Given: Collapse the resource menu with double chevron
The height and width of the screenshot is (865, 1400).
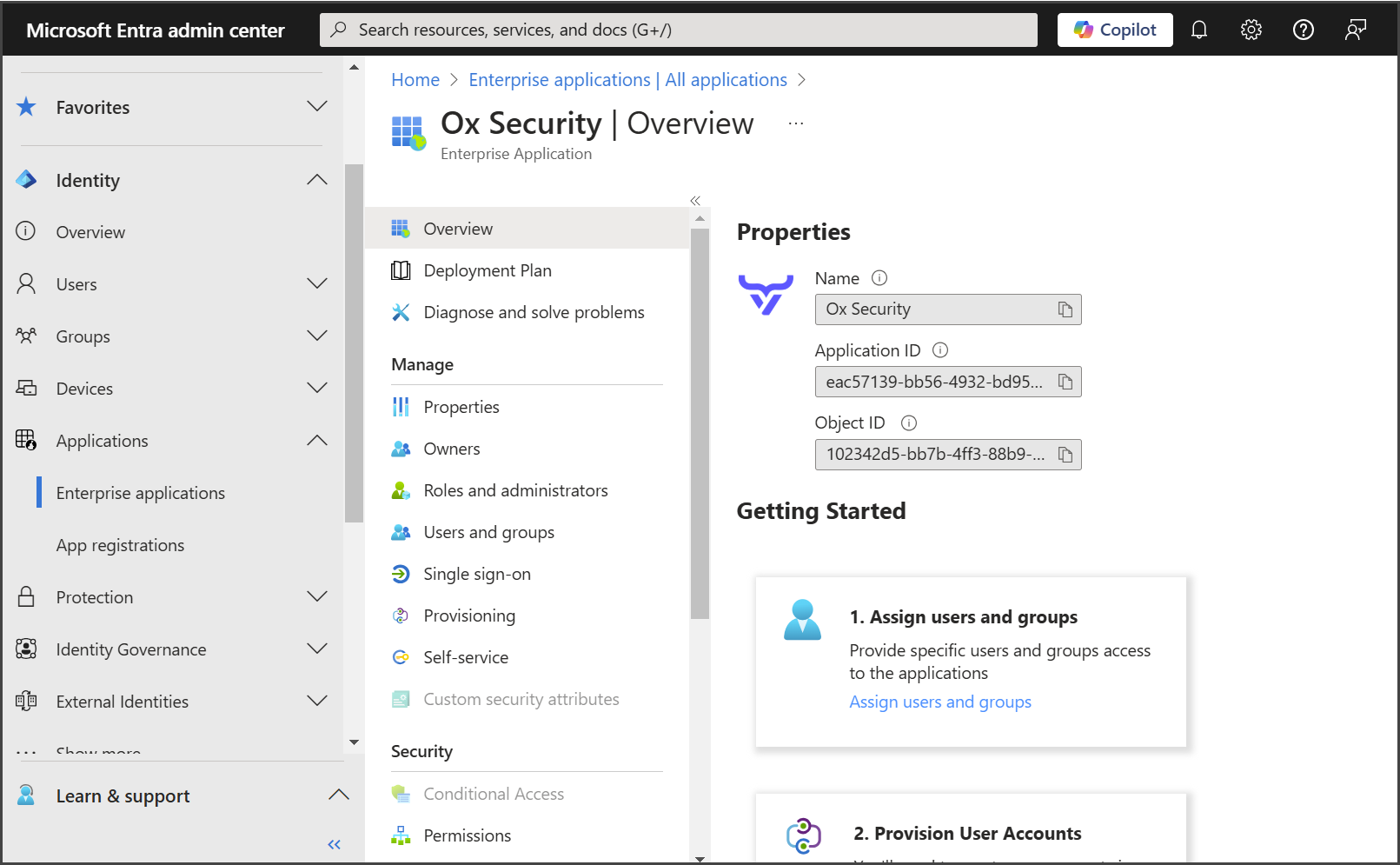Looking at the screenshot, I should [695, 201].
